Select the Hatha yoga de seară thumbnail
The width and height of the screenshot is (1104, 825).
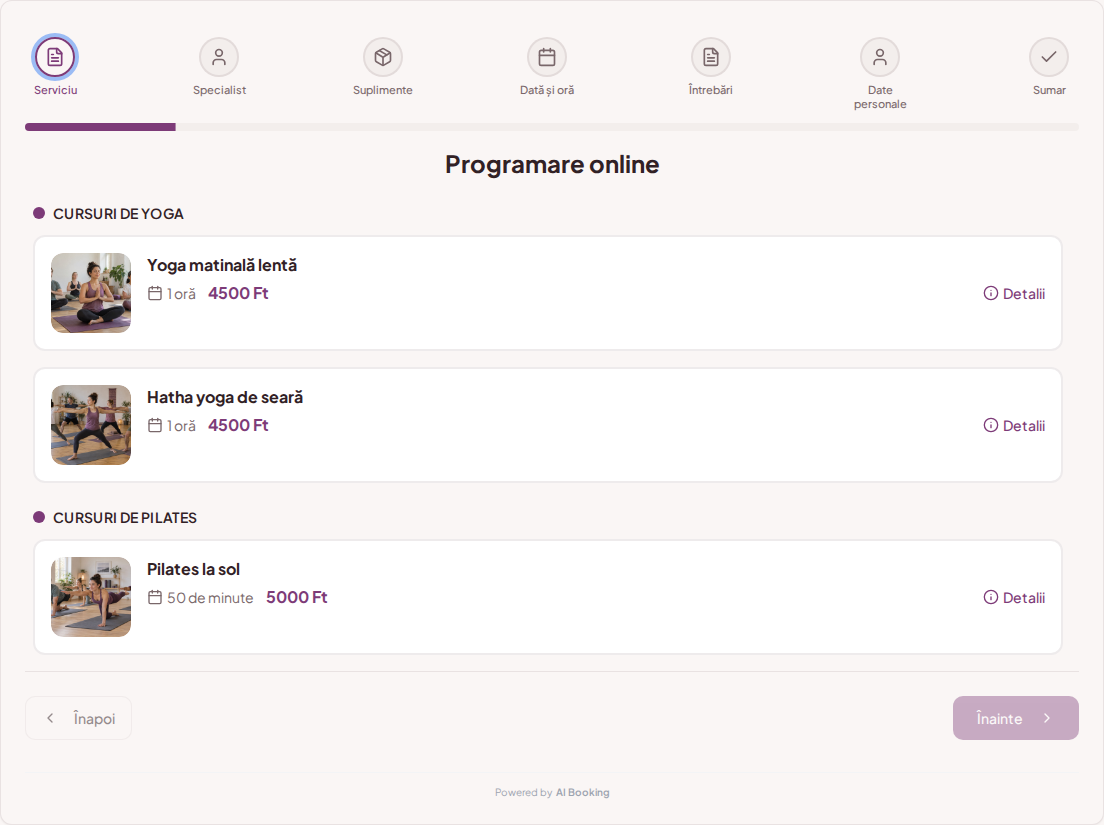(91, 425)
